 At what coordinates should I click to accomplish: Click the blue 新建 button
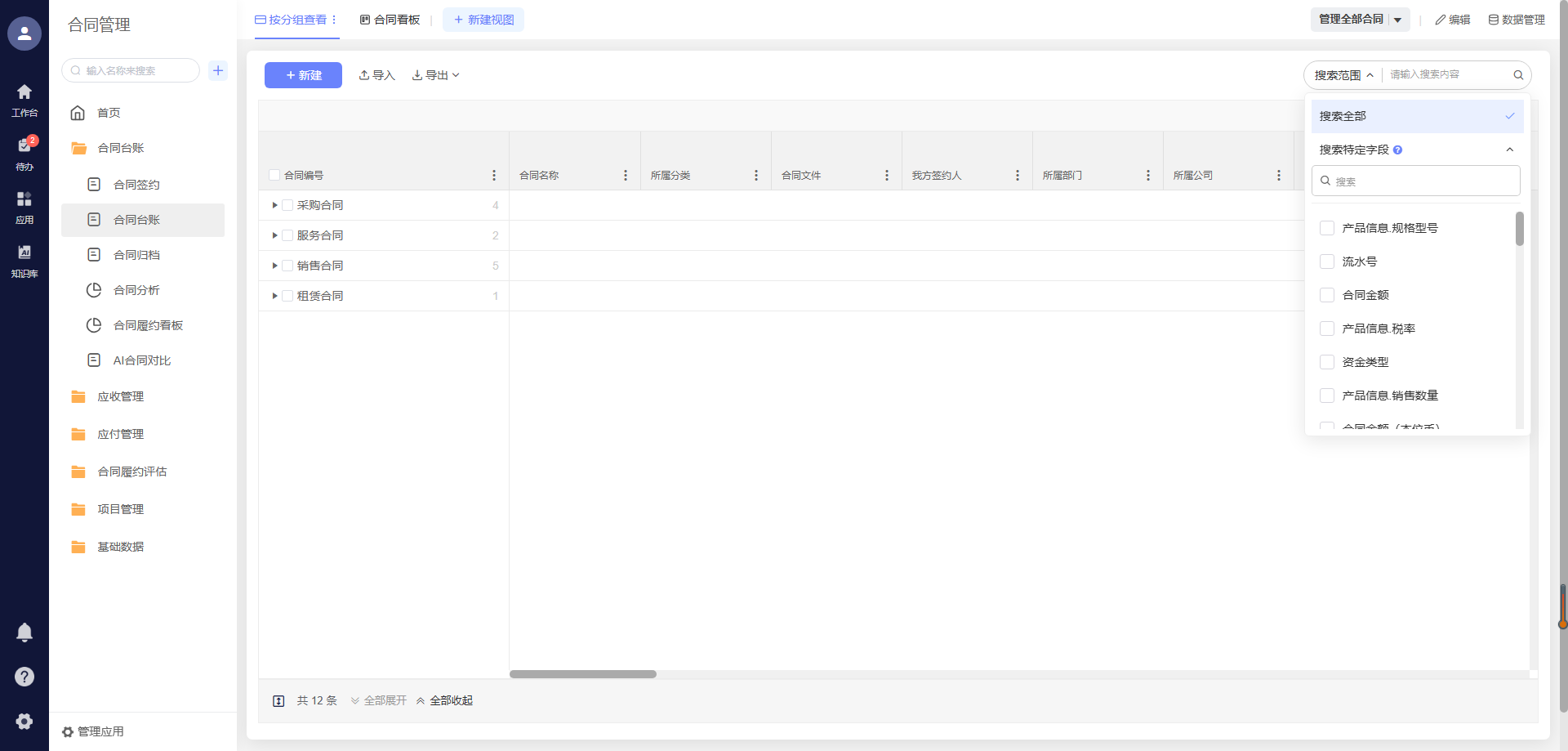point(303,75)
